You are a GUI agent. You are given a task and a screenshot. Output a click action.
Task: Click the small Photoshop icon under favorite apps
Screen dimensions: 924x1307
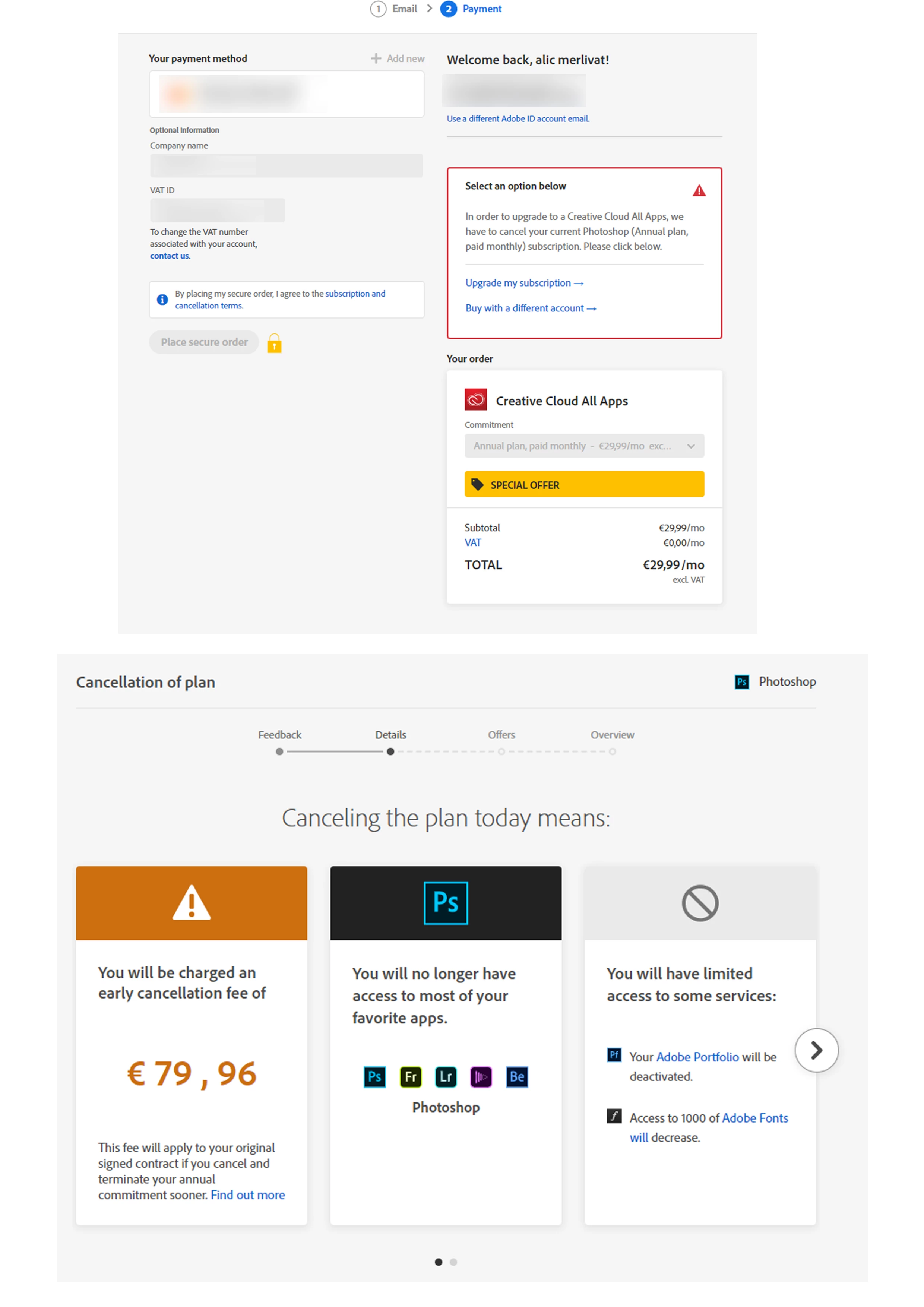click(x=374, y=1076)
